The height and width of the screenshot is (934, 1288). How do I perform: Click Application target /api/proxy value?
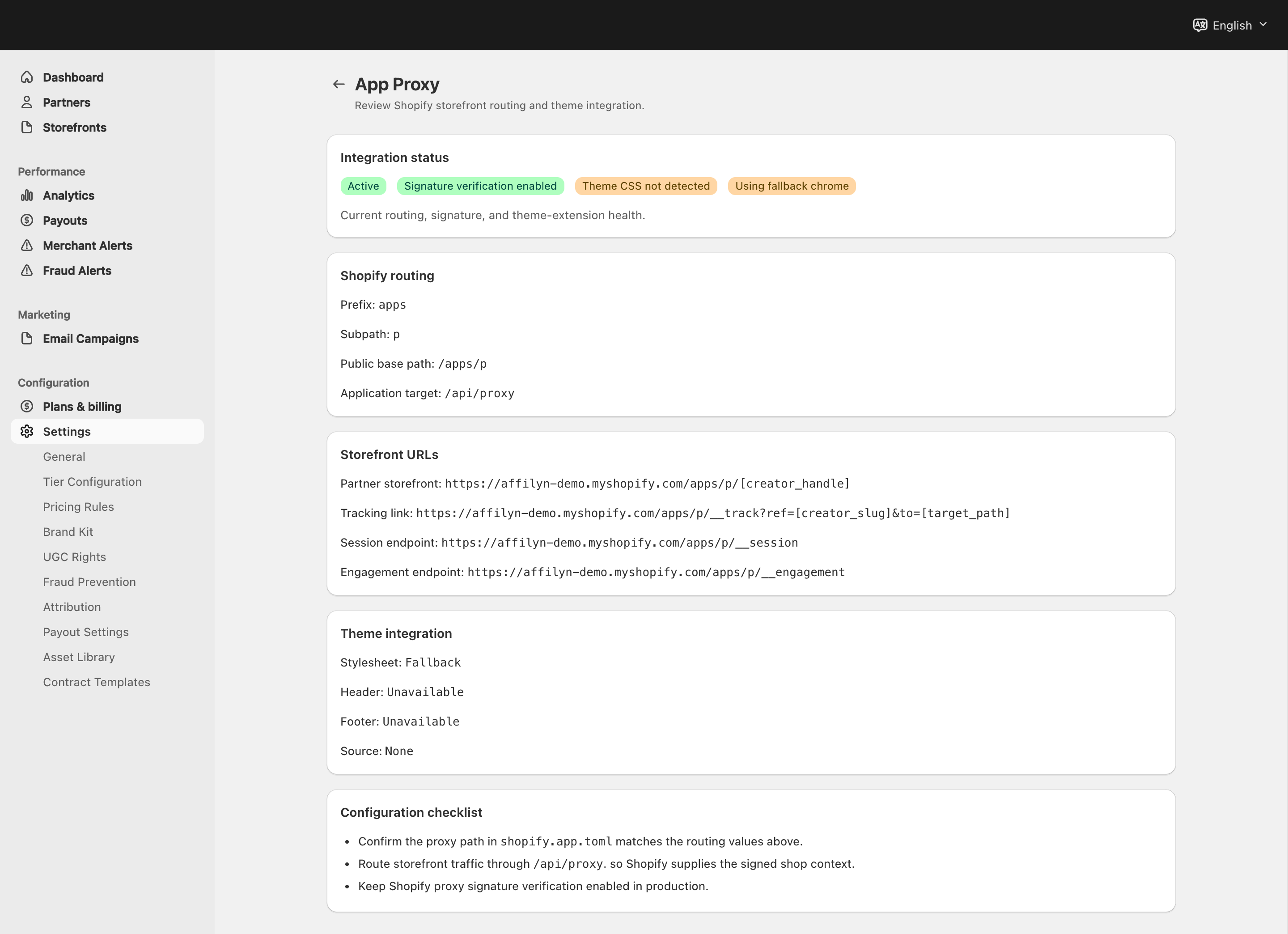479,393
